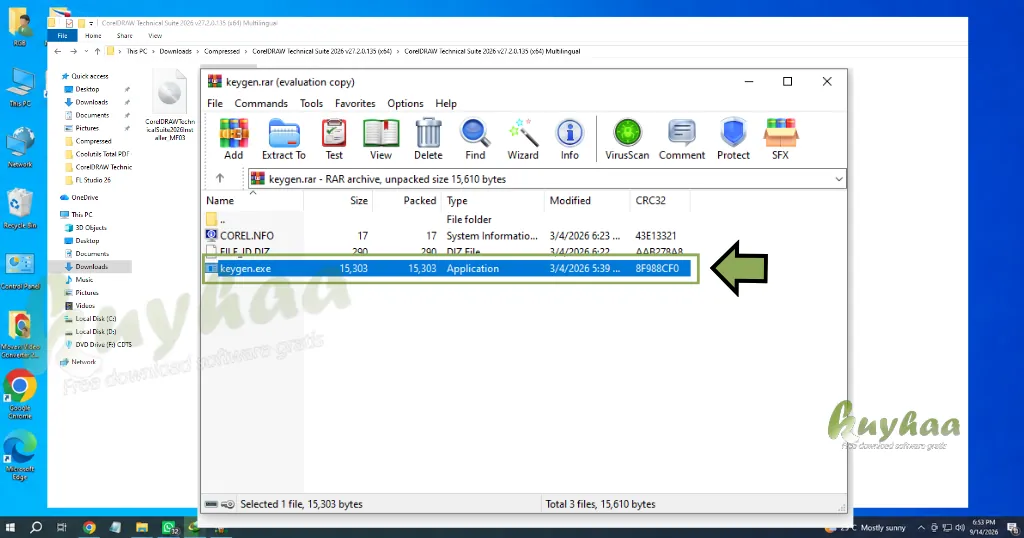The image size is (1024, 538).
Task: Open Control Panel desktop icon
Action: [20, 271]
